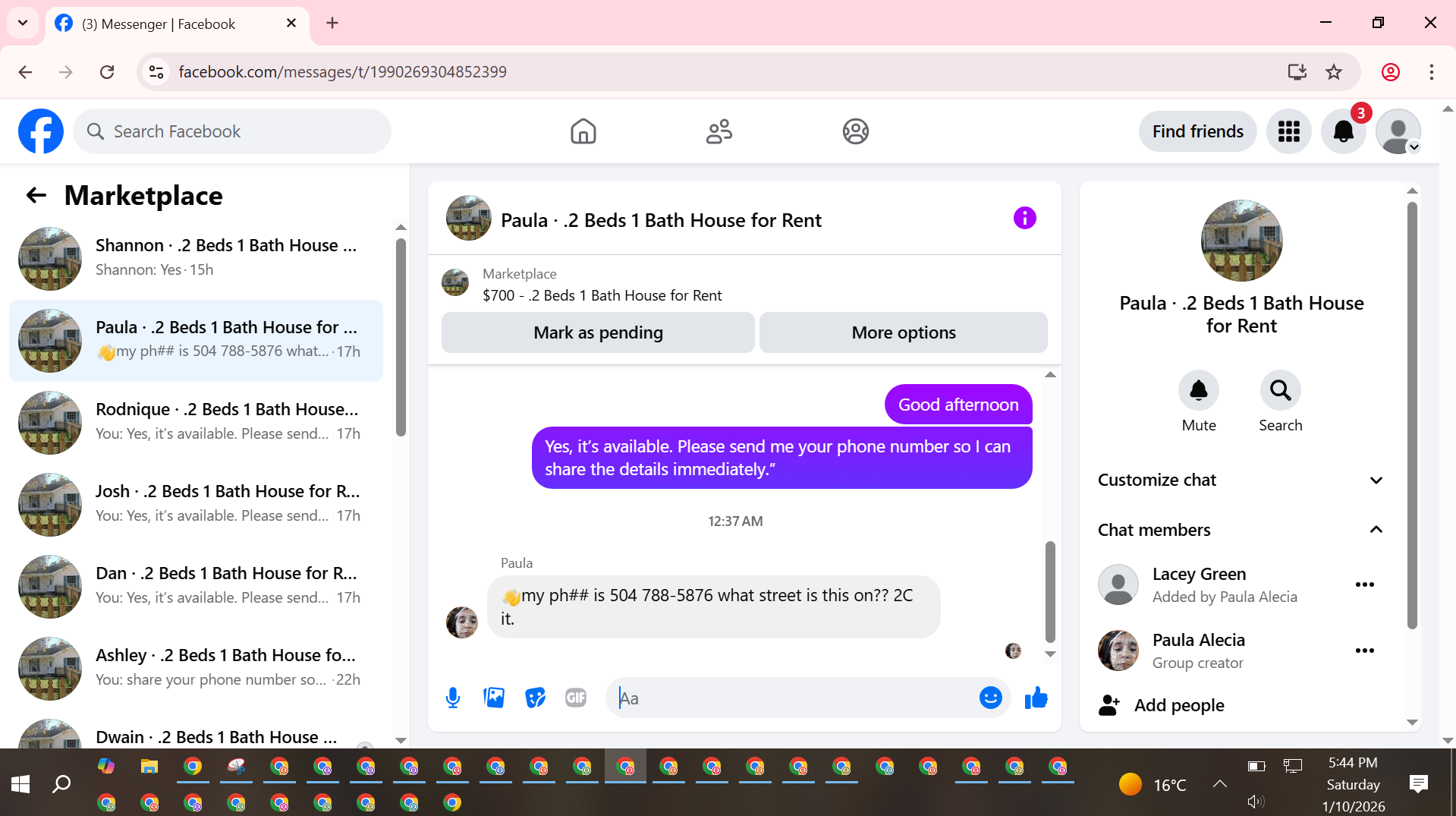
Task: Open options for Lacey Green member
Action: (x=1365, y=584)
